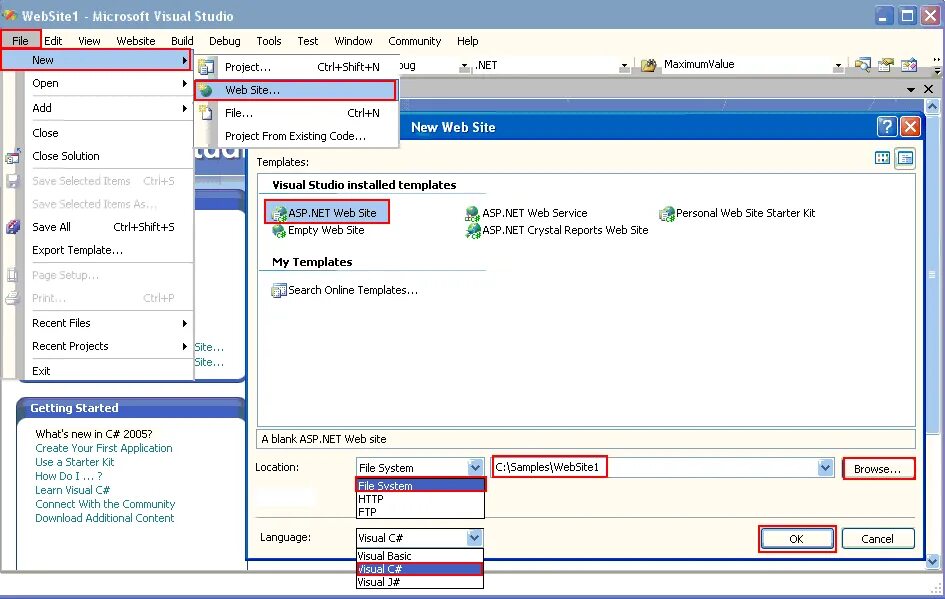Expand Recent Projects submenu
This screenshot has width=945, height=599.
[184, 346]
